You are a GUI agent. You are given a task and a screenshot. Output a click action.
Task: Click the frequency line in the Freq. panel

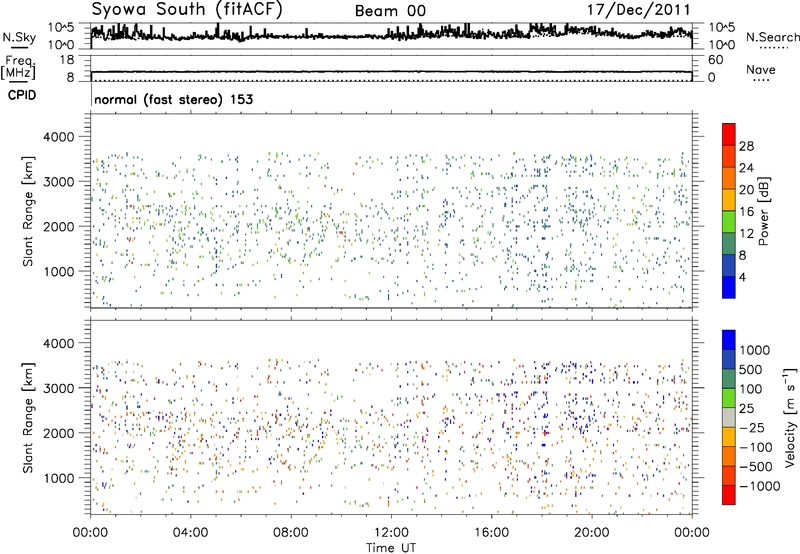(391, 72)
